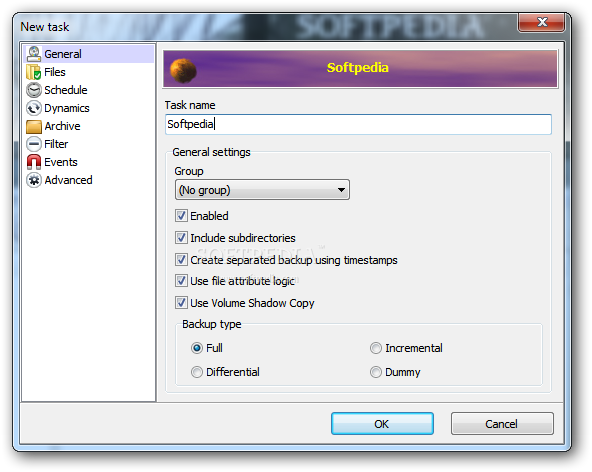The height and width of the screenshot is (472, 592).
Task: Open the Schedule section label
Action: coord(66,90)
